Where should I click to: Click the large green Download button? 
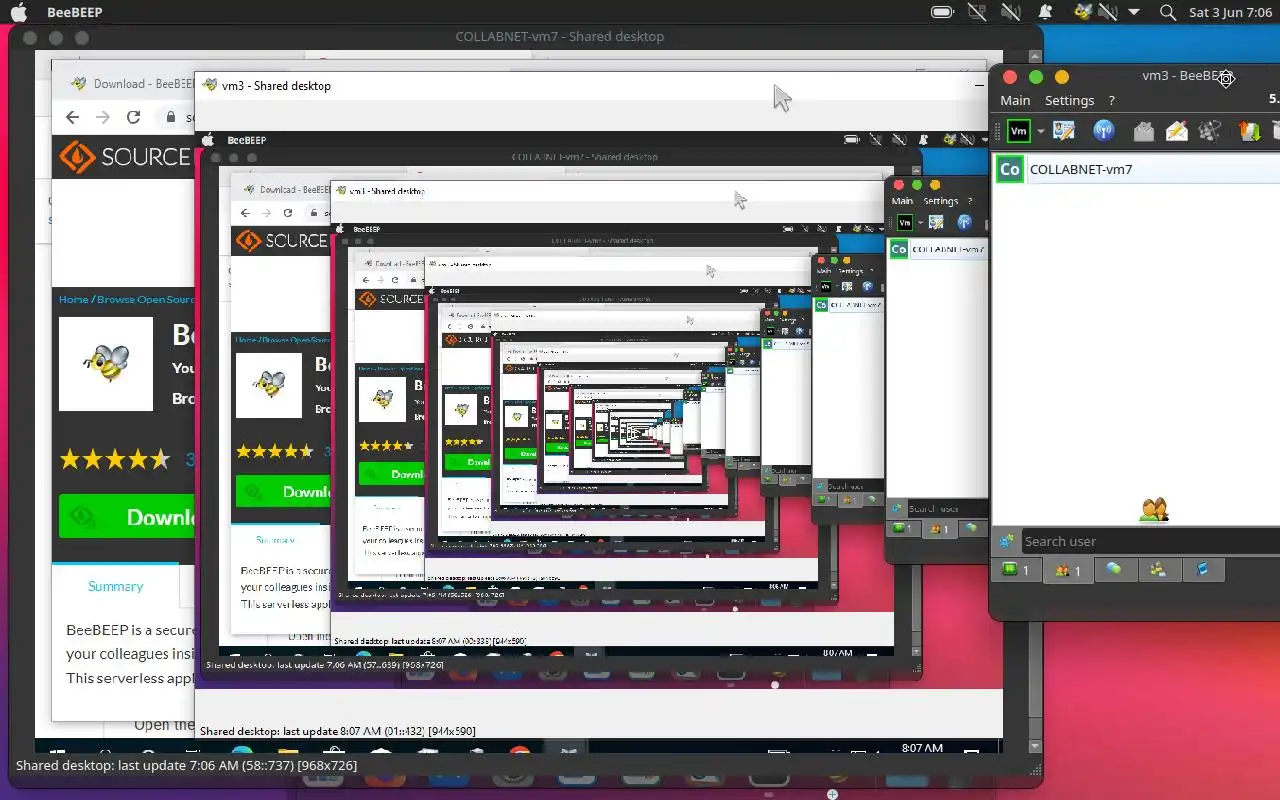[x=127, y=517]
